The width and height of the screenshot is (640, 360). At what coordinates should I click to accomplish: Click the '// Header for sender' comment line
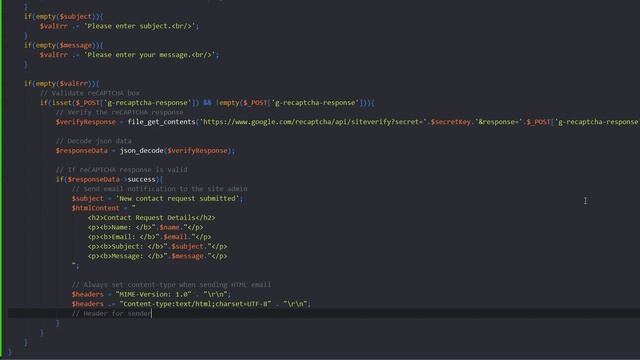112,313
